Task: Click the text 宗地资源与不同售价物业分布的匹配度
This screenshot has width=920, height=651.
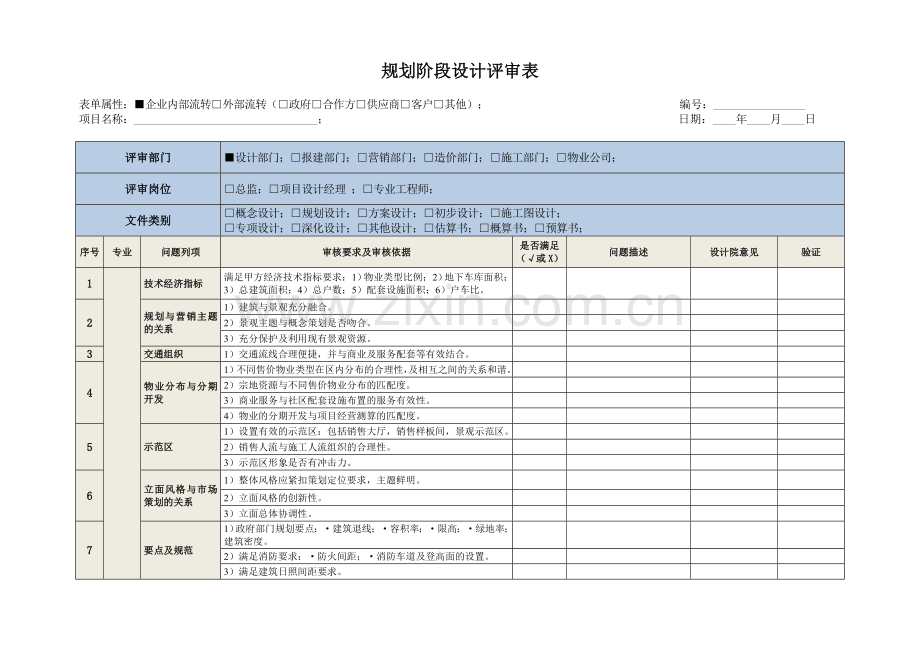Action: pyautogui.click(x=322, y=385)
